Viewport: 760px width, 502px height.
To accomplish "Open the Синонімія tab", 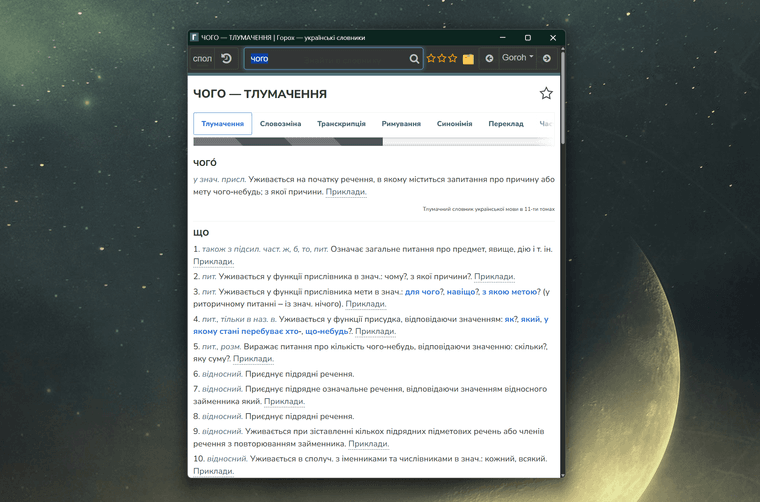I will click(x=454, y=124).
